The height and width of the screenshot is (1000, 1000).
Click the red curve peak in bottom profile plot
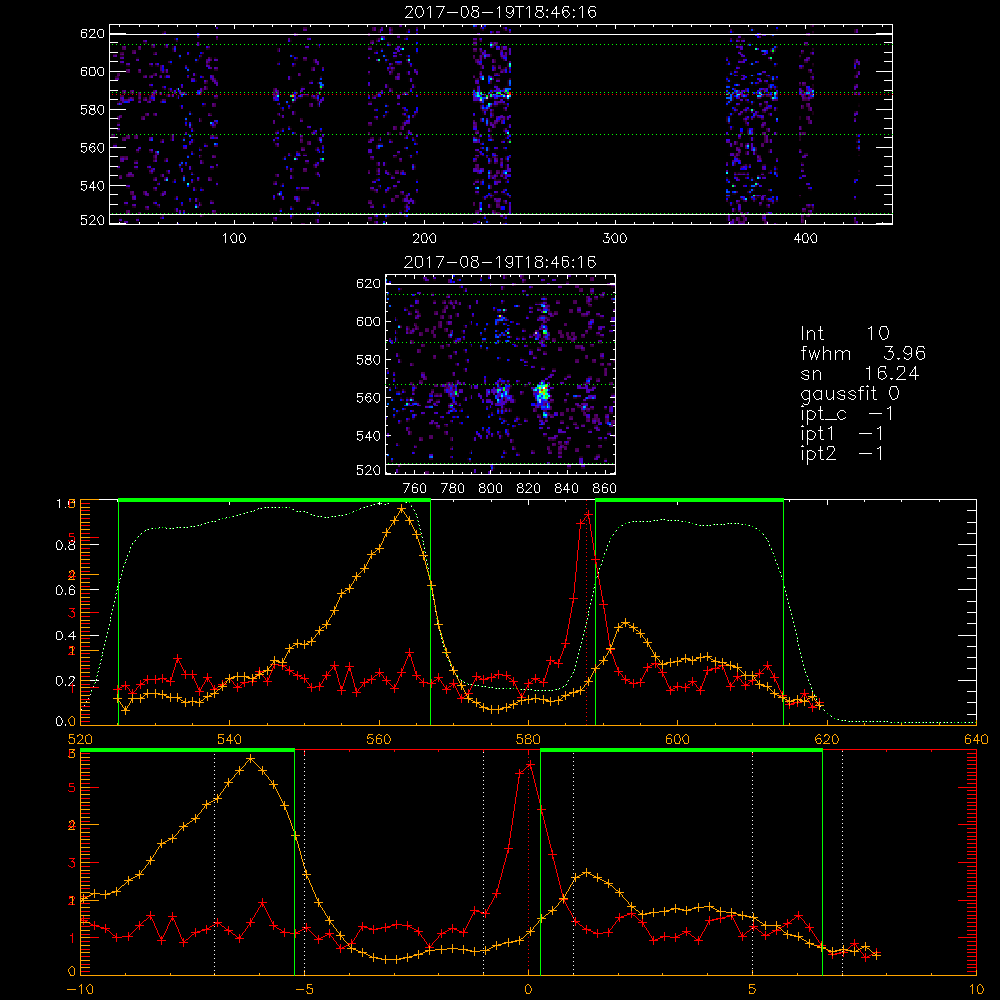point(529,764)
